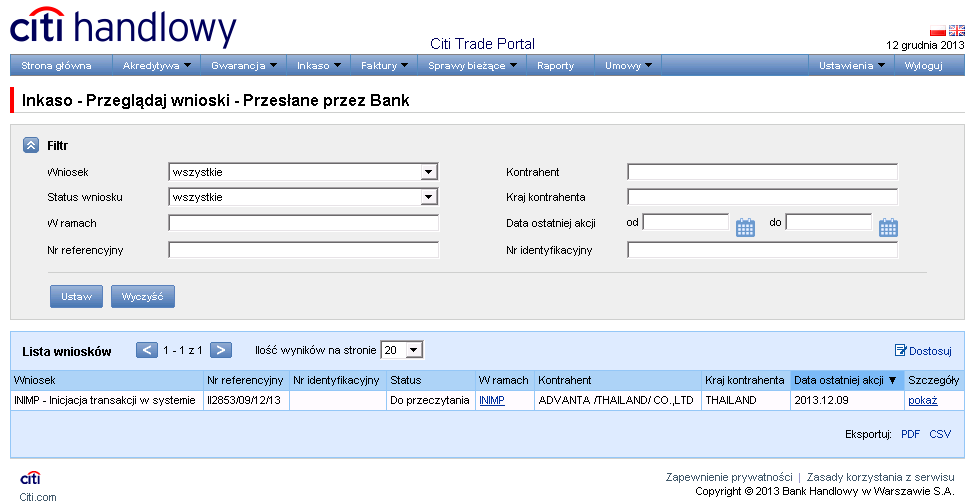Change results per page dropdown
The height and width of the screenshot is (504, 968).
[402, 350]
